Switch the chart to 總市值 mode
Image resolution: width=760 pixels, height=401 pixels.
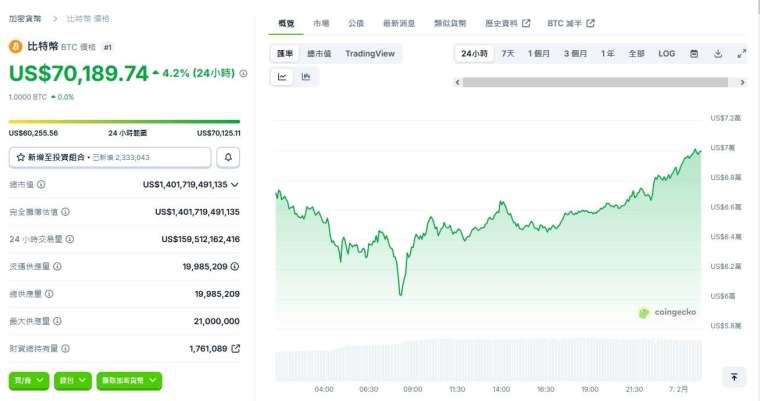click(x=320, y=53)
